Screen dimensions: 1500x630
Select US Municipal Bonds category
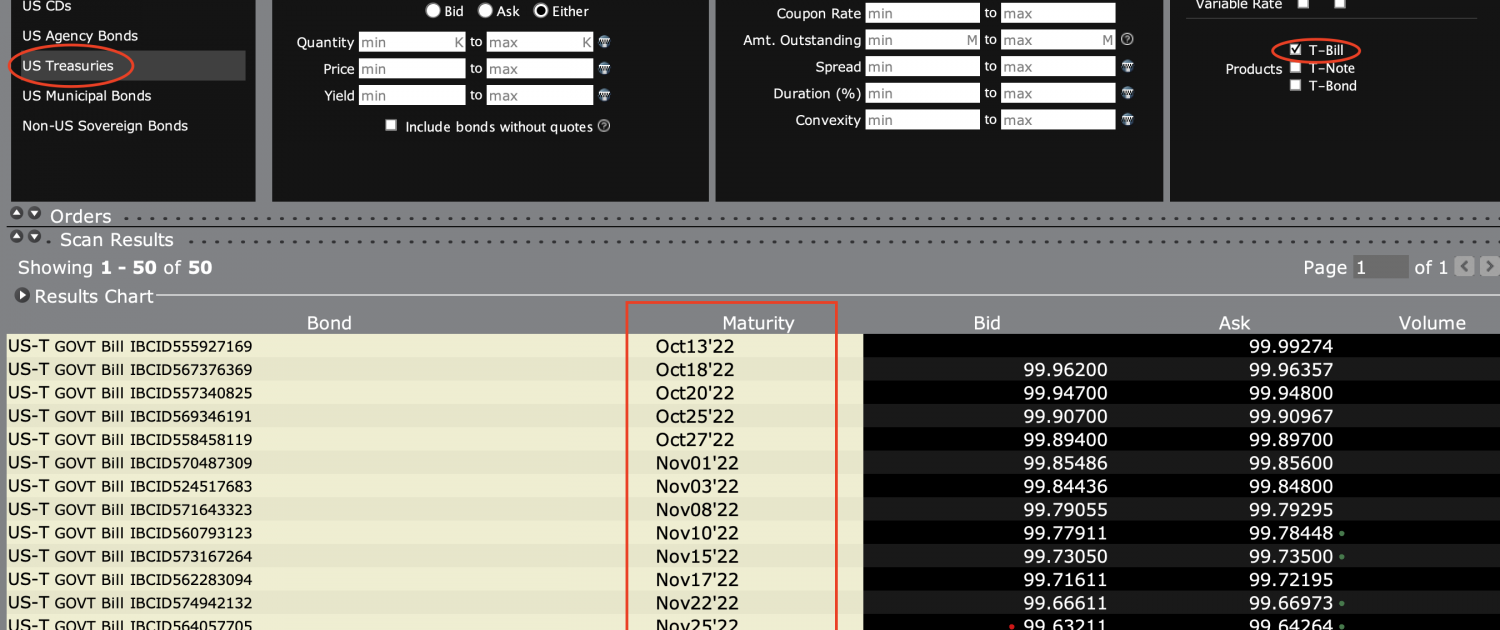coord(87,96)
